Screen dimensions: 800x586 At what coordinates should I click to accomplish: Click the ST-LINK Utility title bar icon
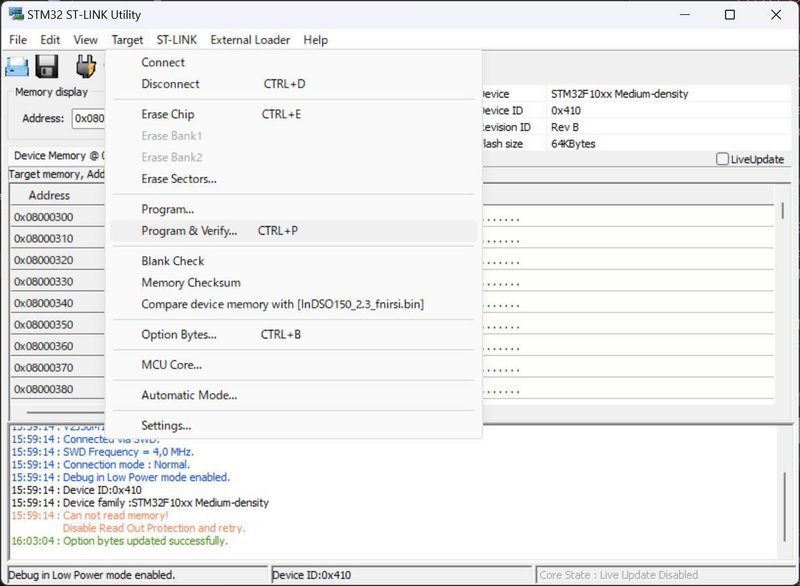(x=16, y=14)
